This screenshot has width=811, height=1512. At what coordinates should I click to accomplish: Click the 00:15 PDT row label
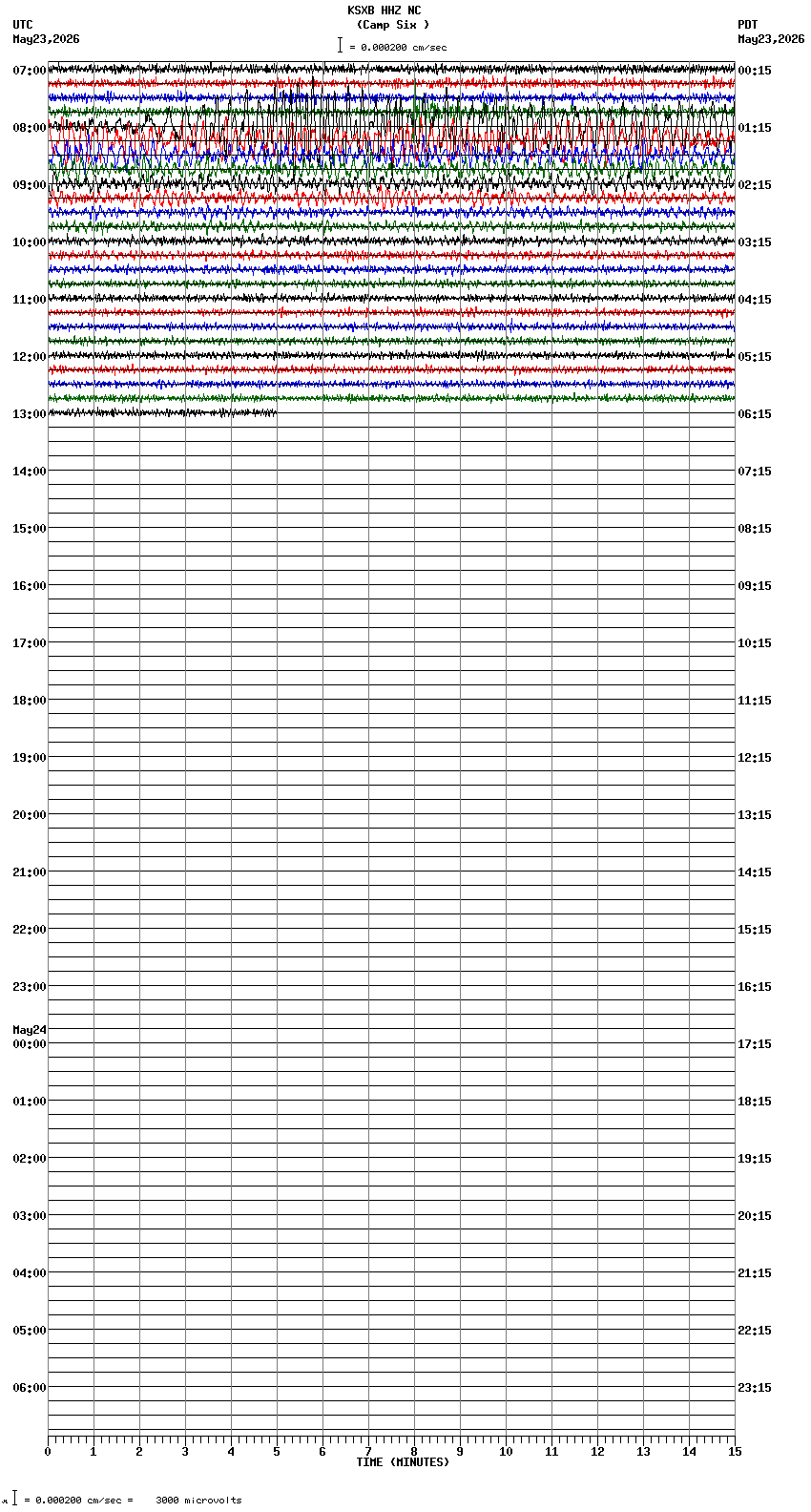click(755, 71)
